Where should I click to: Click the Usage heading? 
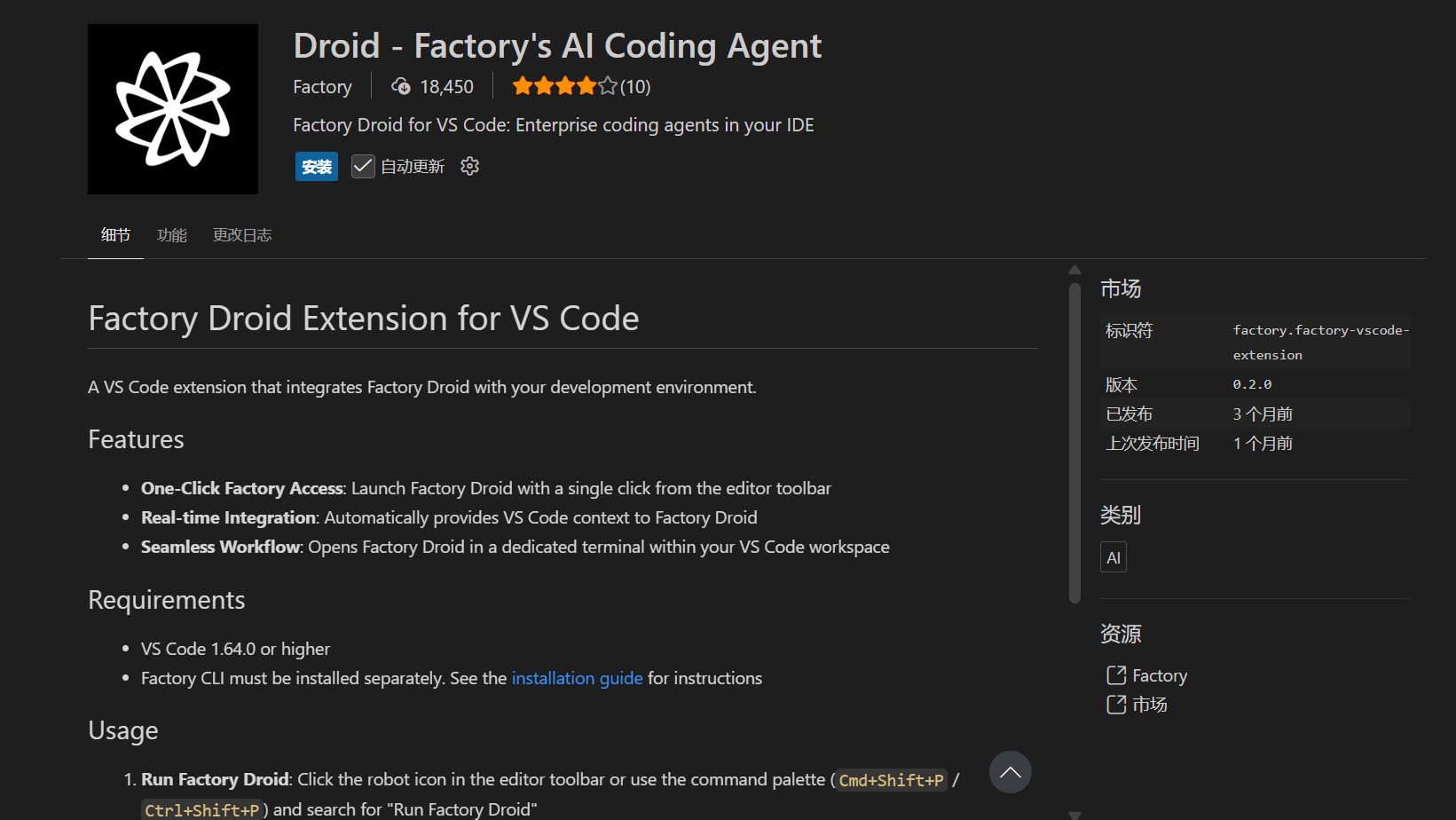coord(123,730)
